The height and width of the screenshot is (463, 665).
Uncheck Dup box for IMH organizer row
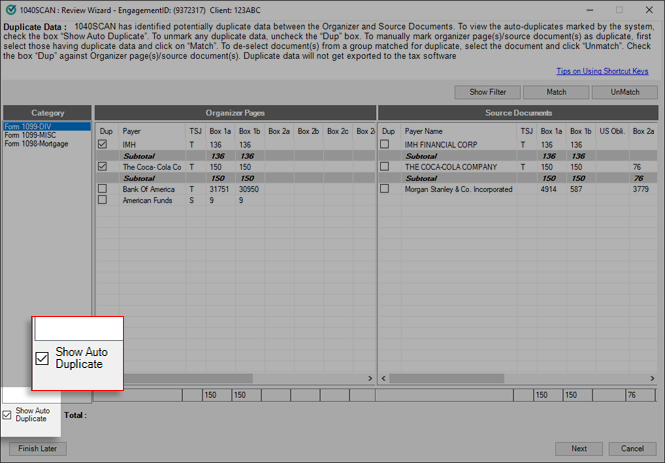point(102,144)
